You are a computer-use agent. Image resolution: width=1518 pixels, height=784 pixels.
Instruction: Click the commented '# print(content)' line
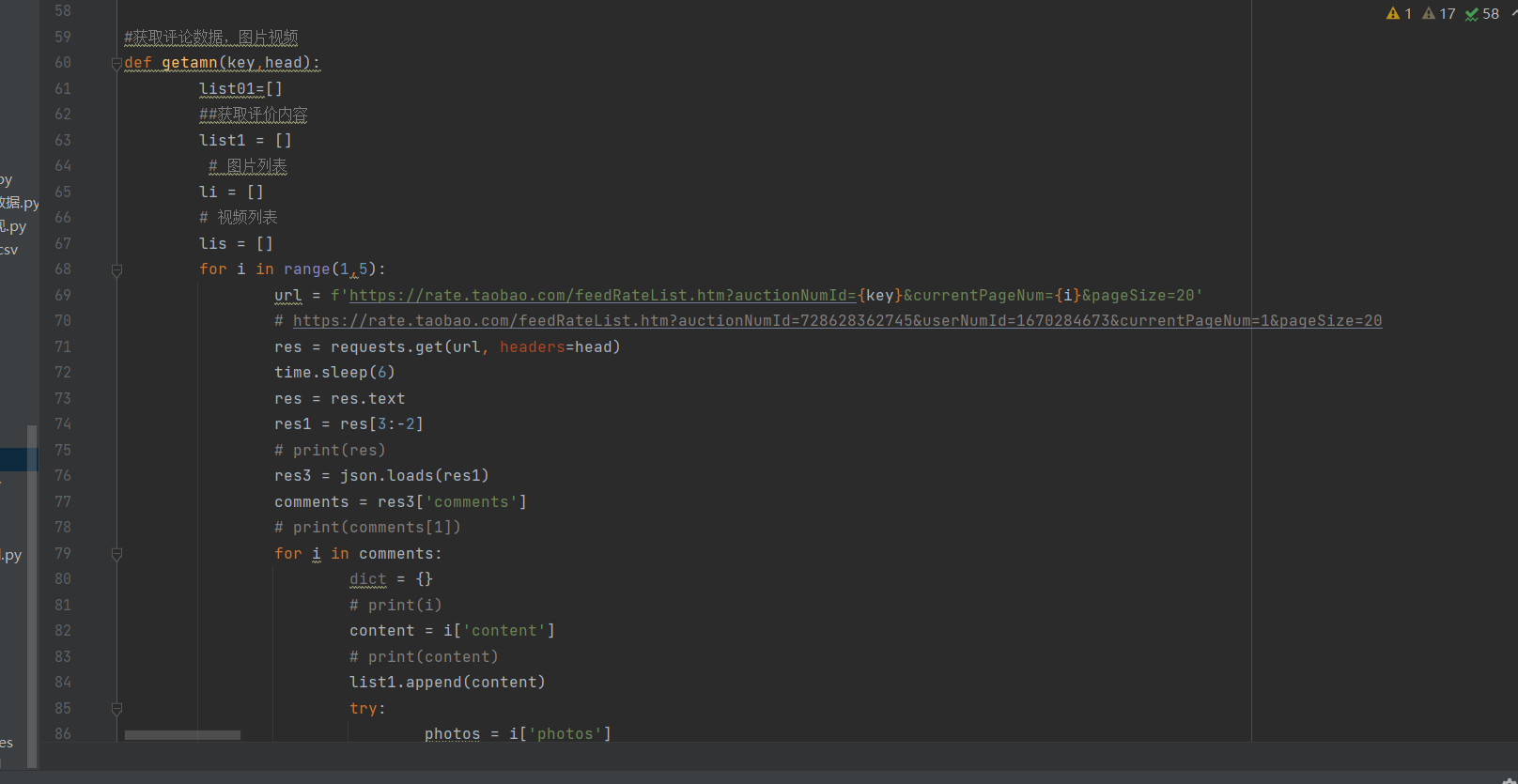click(424, 657)
